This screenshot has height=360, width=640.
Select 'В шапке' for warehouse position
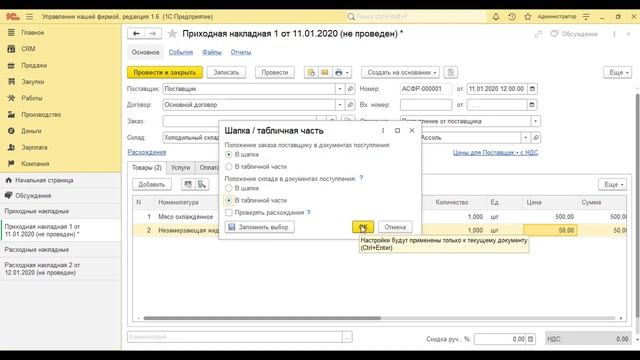[229, 188]
